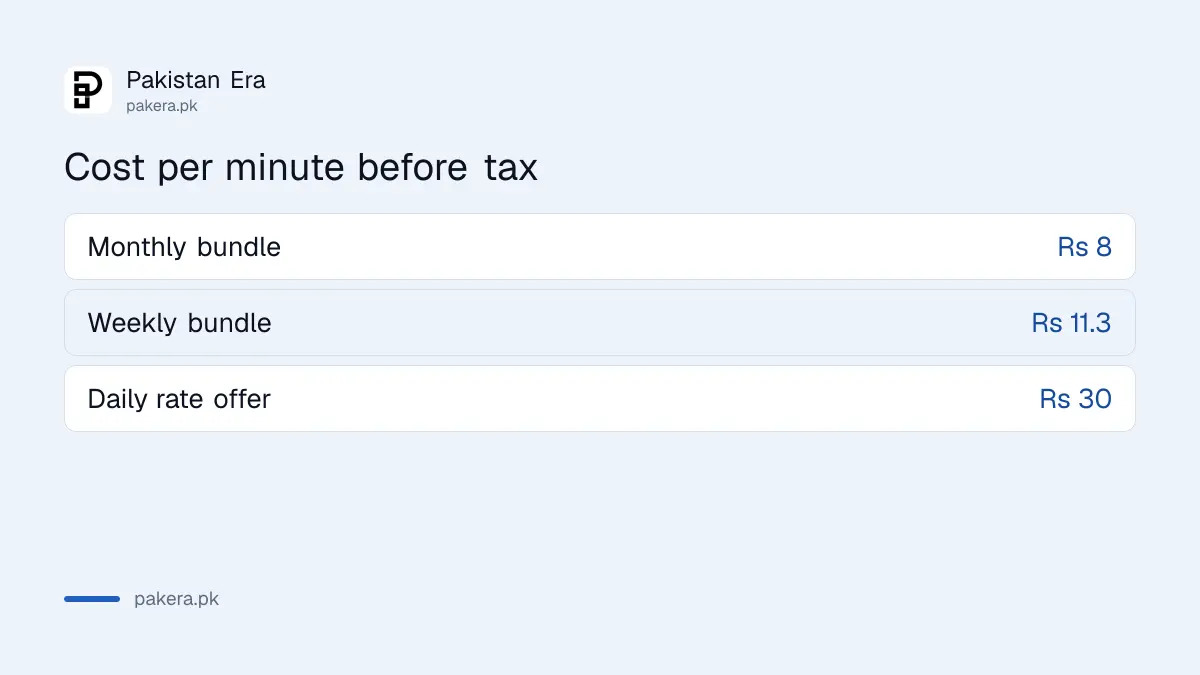The width and height of the screenshot is (1200, 675).
Task: Select the Weekly bundle row
Action: click(600, 322)
